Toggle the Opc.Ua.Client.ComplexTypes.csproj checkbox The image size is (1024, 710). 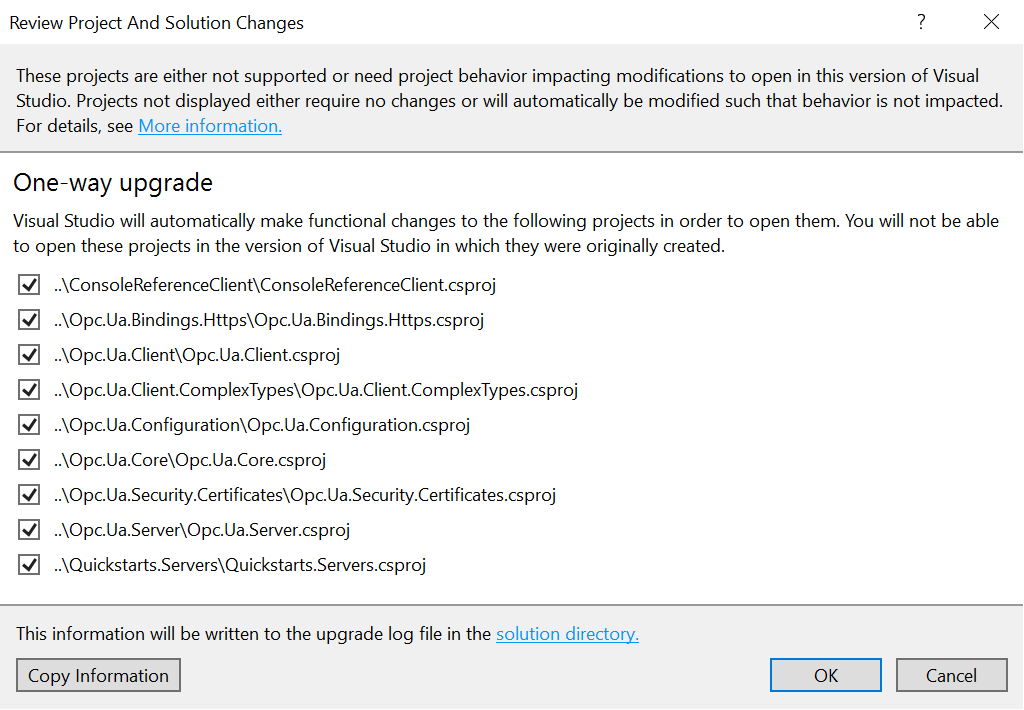[28, 389]
